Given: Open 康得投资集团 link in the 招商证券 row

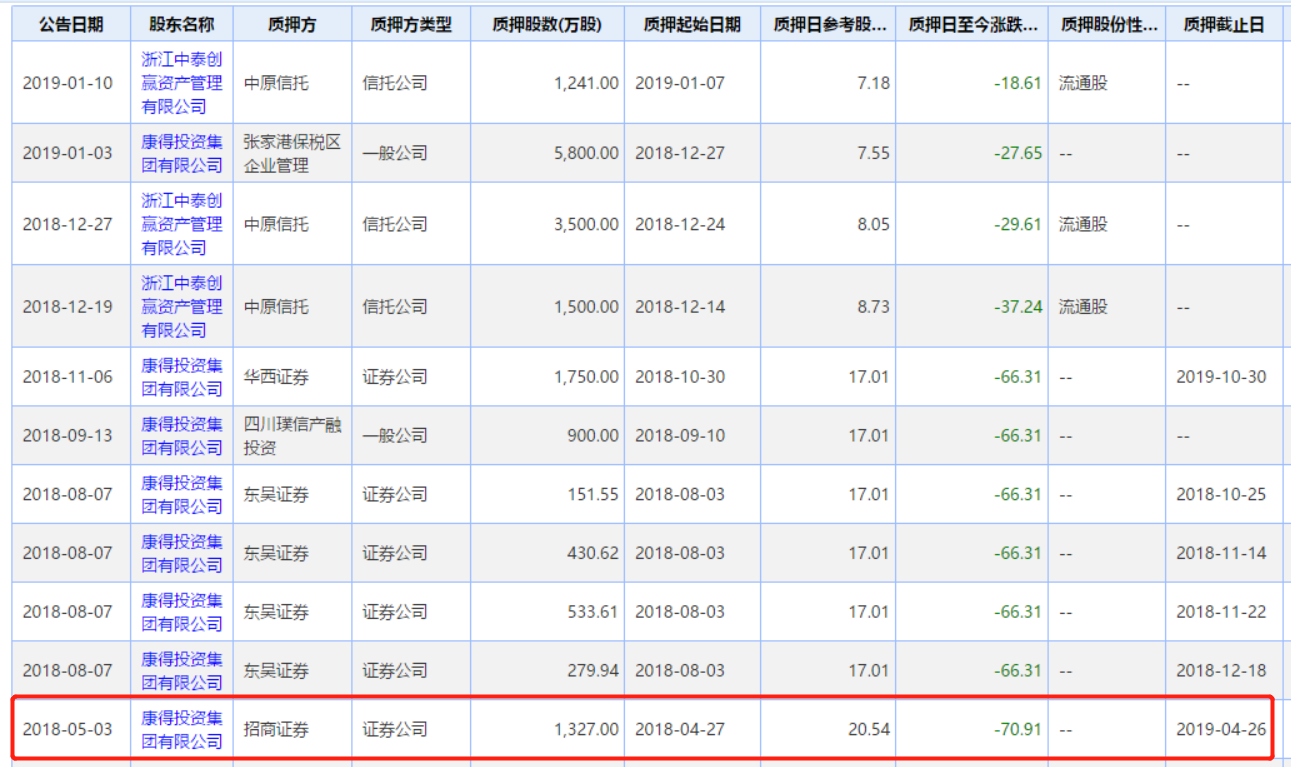Looking at the screenshot, I should [x=182, y=730].
